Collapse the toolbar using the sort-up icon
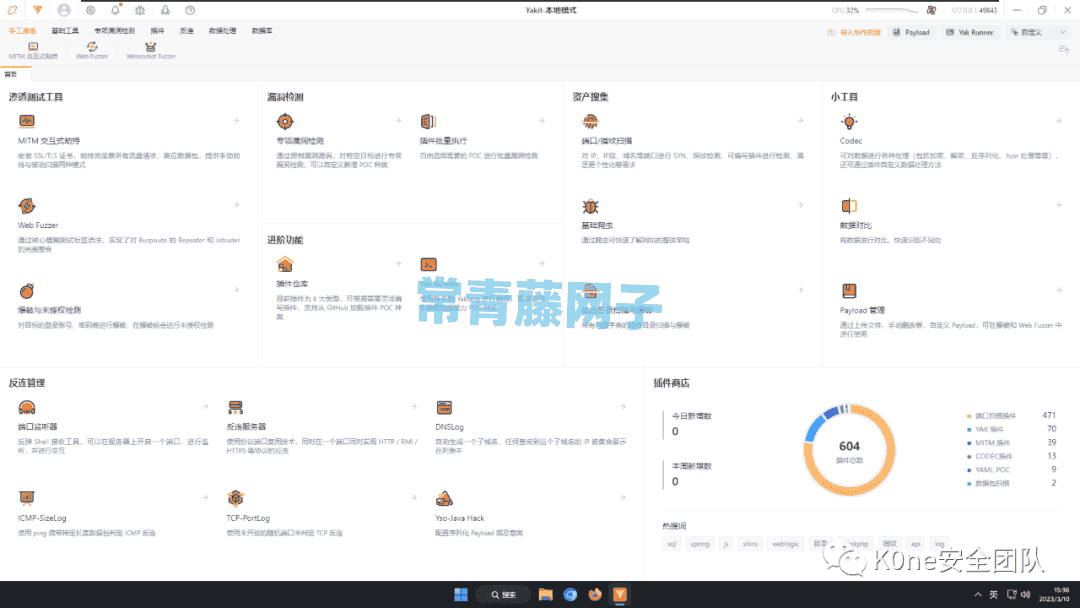 pos(1064,50)
